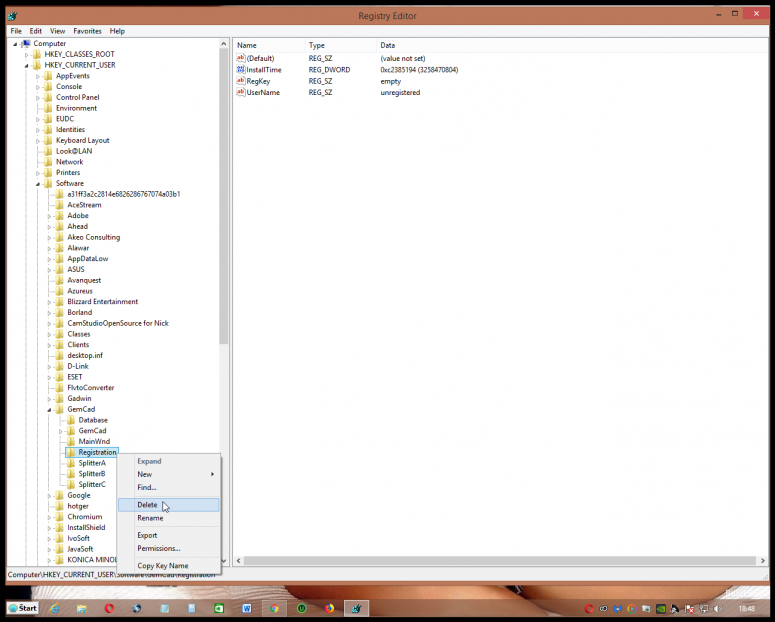Expand the Google key
This screenshot has height=622, width=775.
click(49, 496)
